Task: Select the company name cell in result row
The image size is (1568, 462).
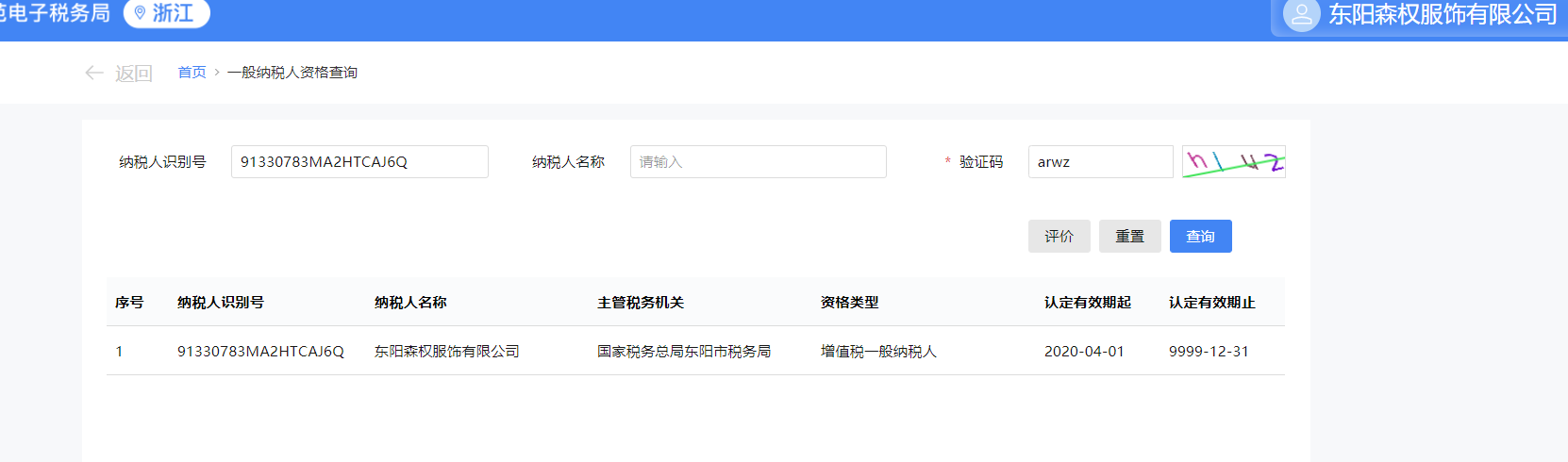Action: pyautogui.click(x=447, y=352)
